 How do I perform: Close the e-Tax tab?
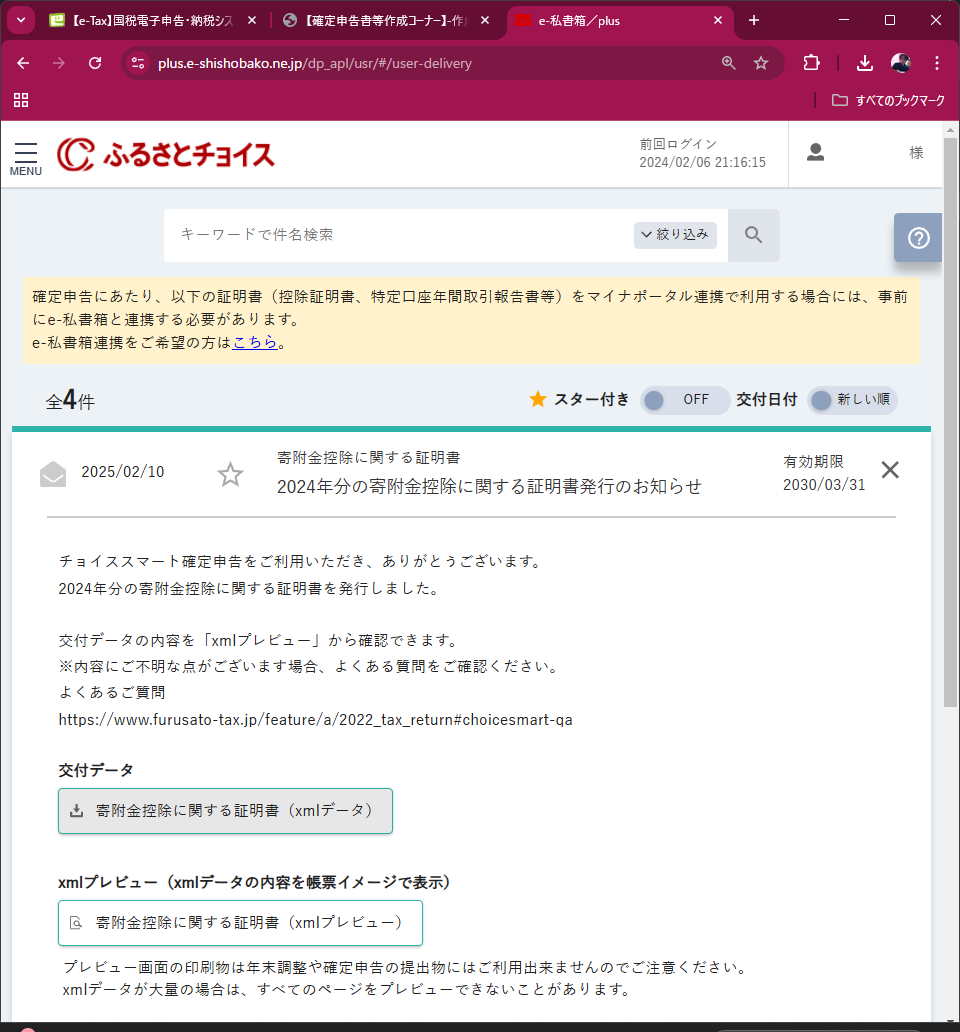coord(252,20)
